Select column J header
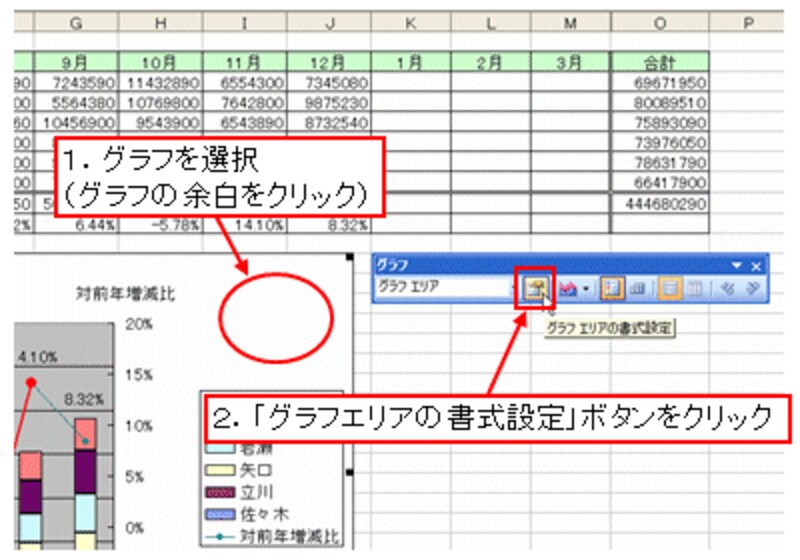The width and height of the screenshot is (800, 560). click(x=329, y=23)
